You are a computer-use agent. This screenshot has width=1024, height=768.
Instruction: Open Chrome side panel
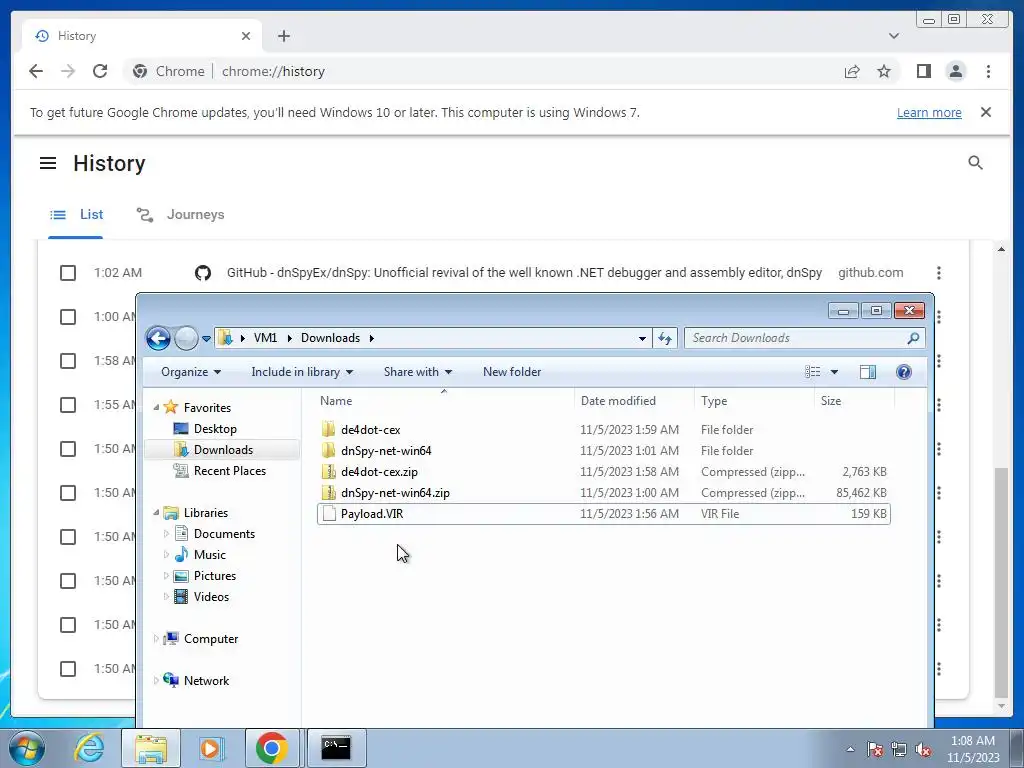[x=923, y=71]
